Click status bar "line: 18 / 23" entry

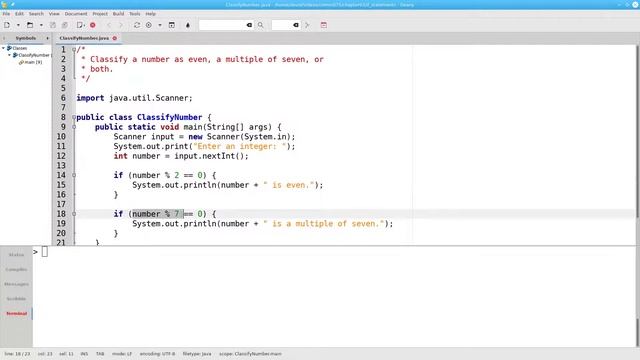[17, 354]
